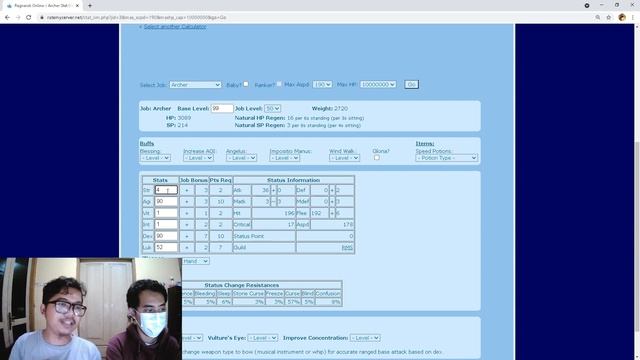
Task: Open the browser zoom magnifier icon
Action: coord(598,18)
